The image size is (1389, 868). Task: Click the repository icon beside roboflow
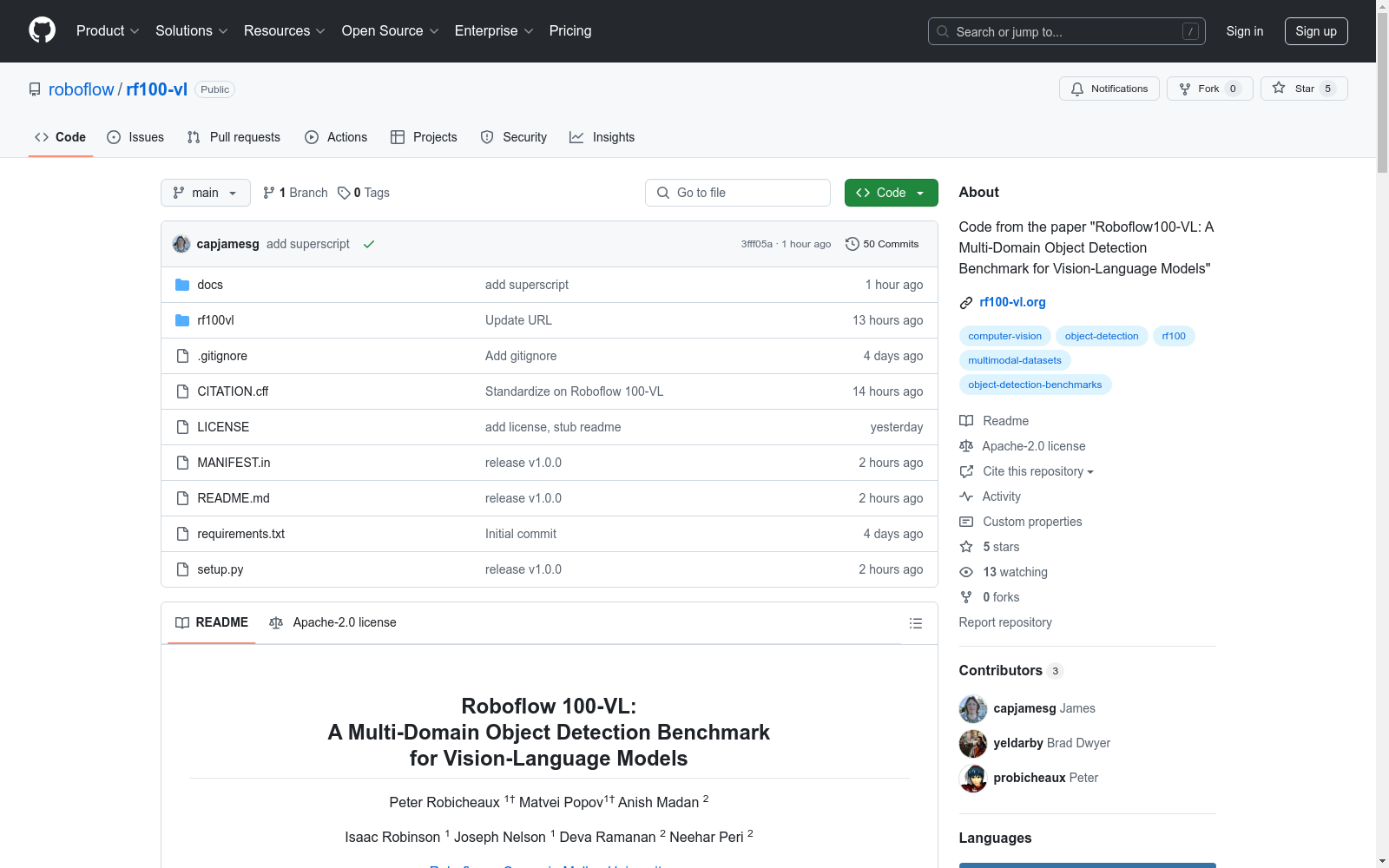[x=35, y=89]
